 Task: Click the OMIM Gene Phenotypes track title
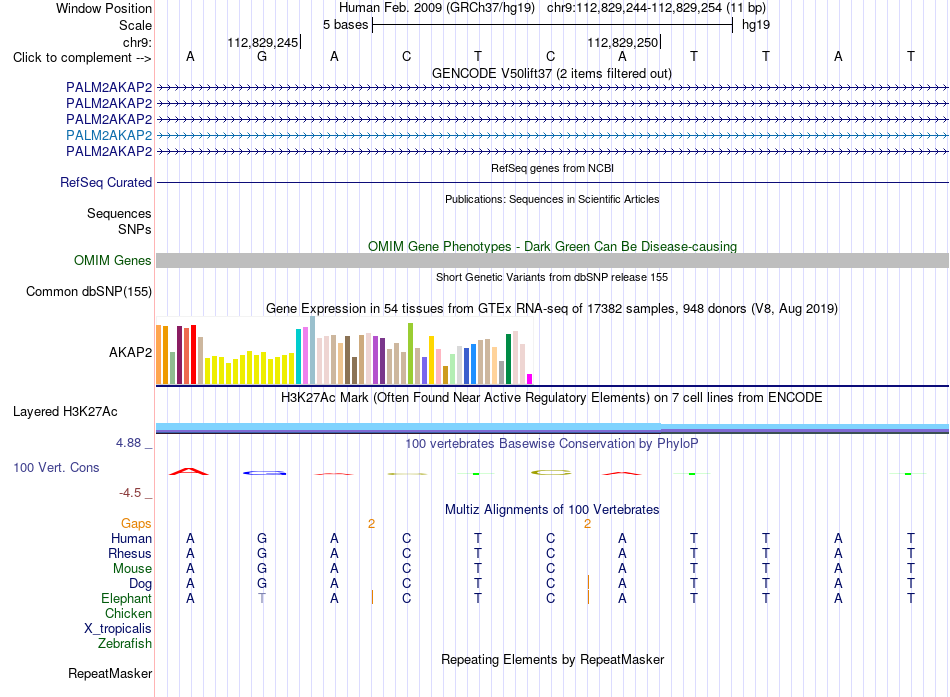[553, 246]
